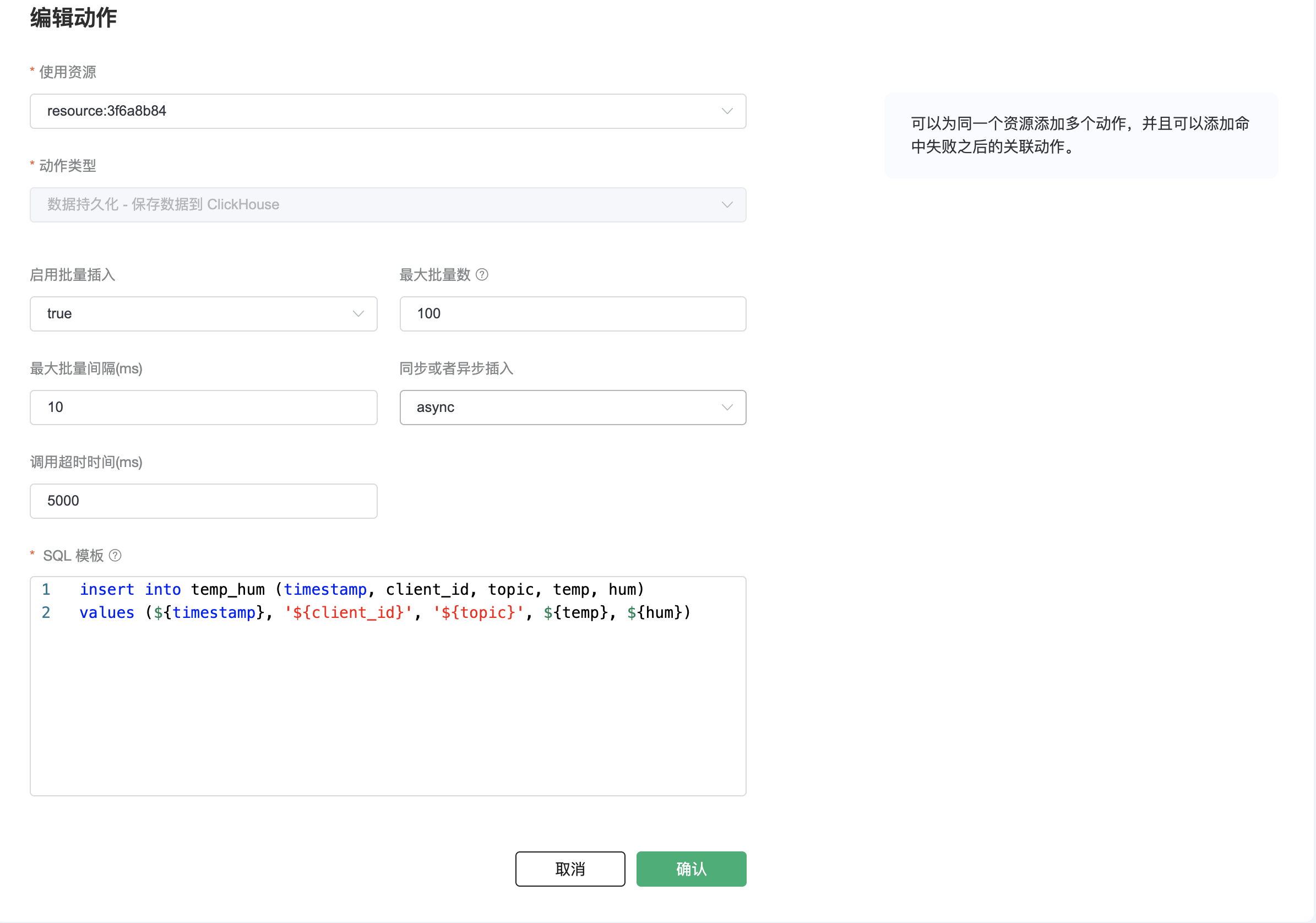Click chevron arrow inside true select box

(358, 313)
